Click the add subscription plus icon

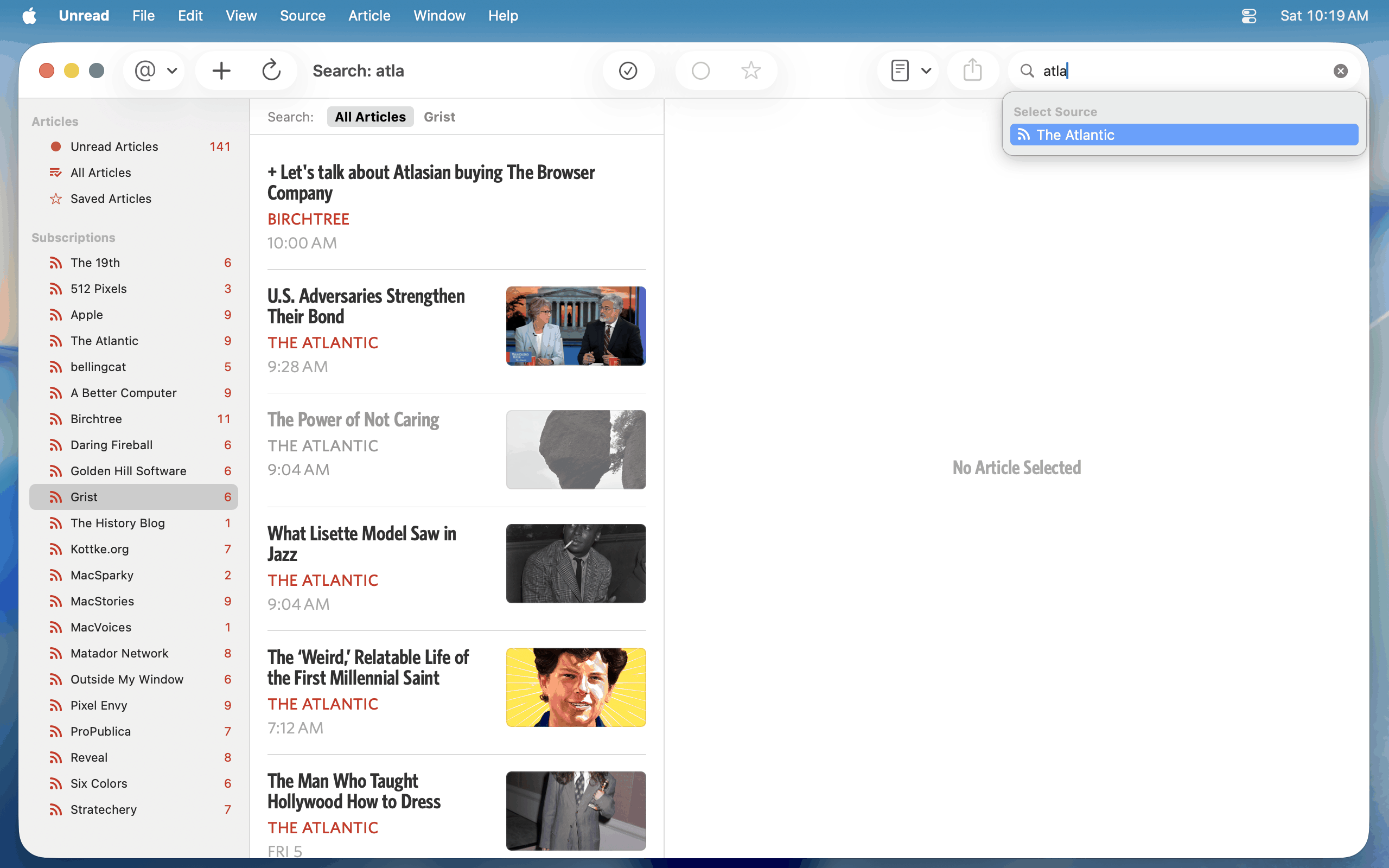tap(221, 71)
